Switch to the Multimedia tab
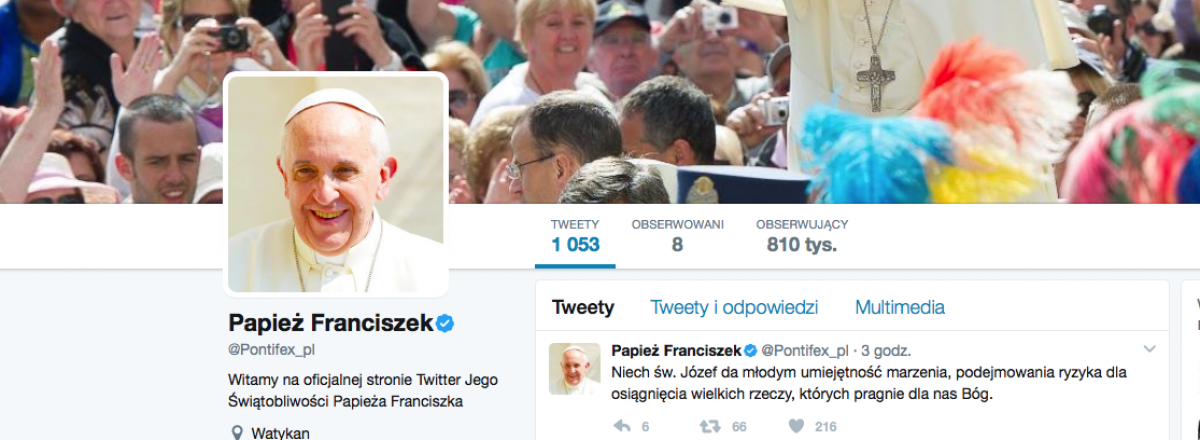 900,307
